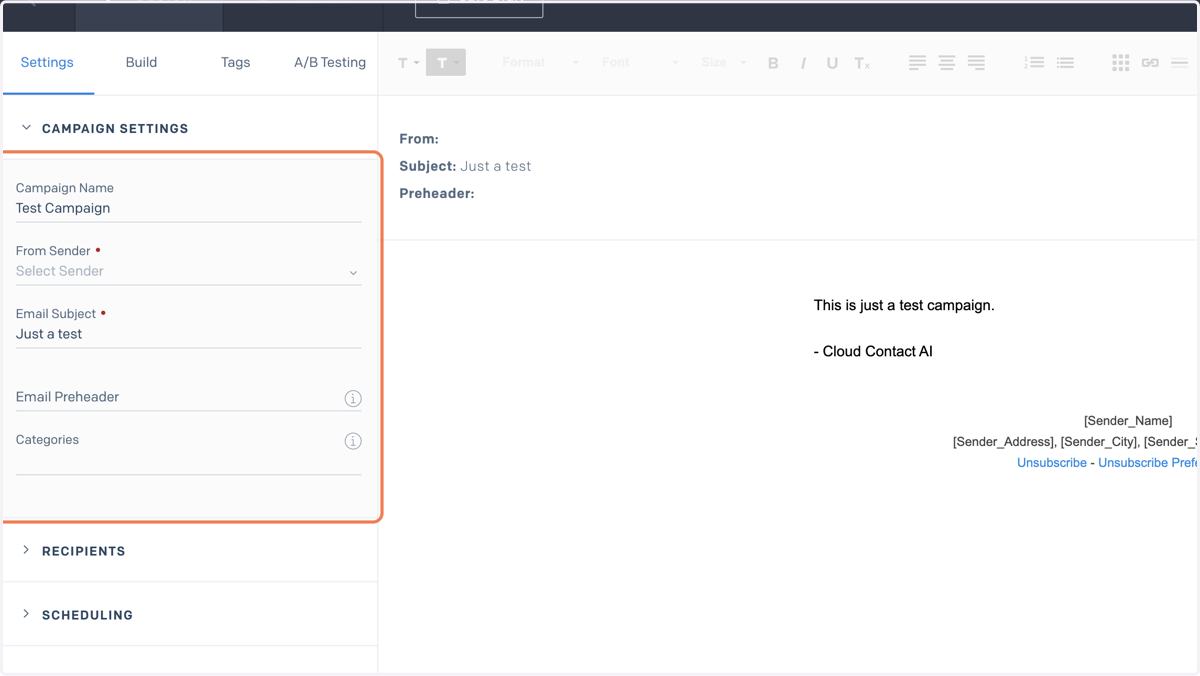The width and height of the screenshot is (1200, 676).
Task: Insert numbered list
Action: pyautogui.click(x=1034, y=62)
